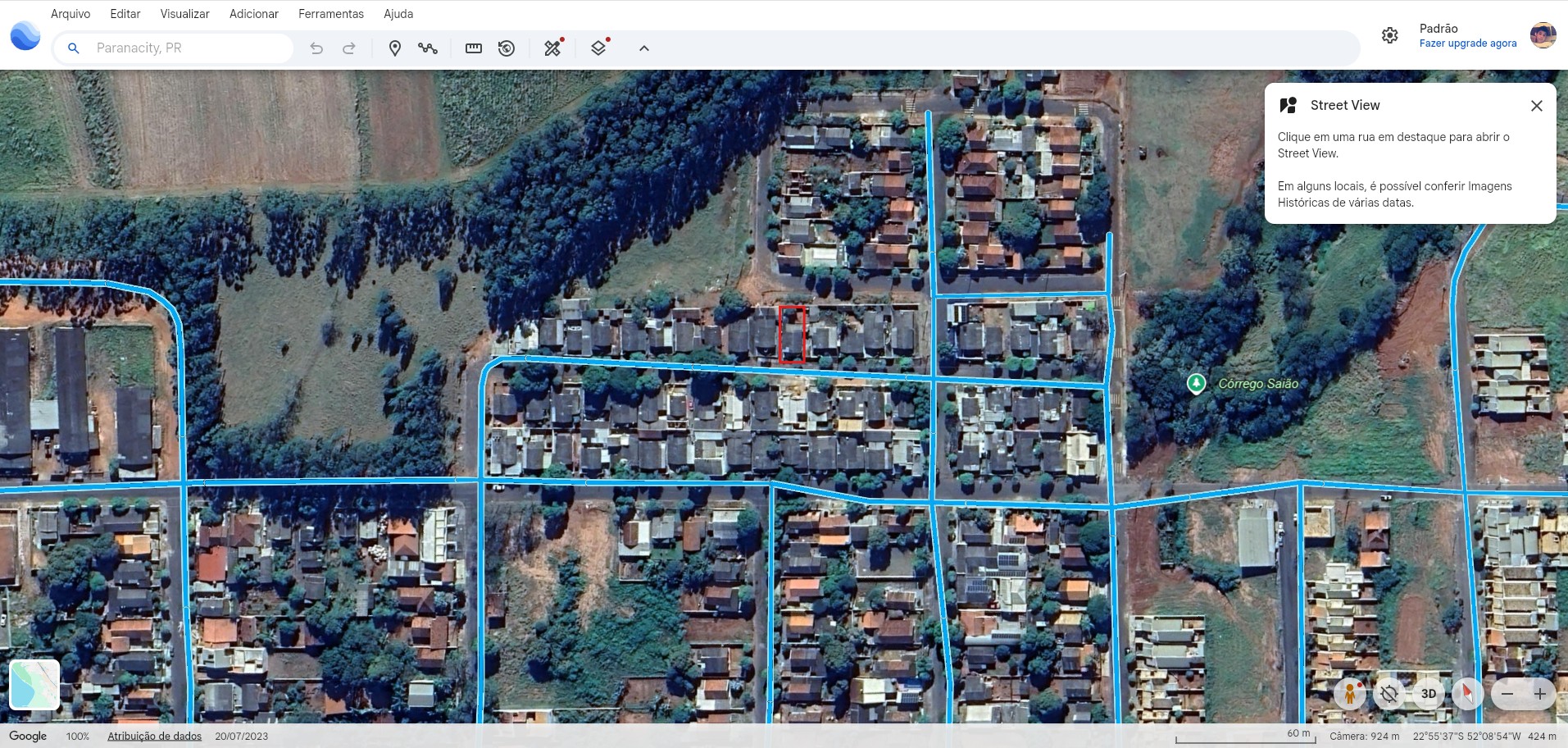The width and height of the screenshot is (1568, 748).
Task: Open the historical imagery tool
Action: click(507, 48)
